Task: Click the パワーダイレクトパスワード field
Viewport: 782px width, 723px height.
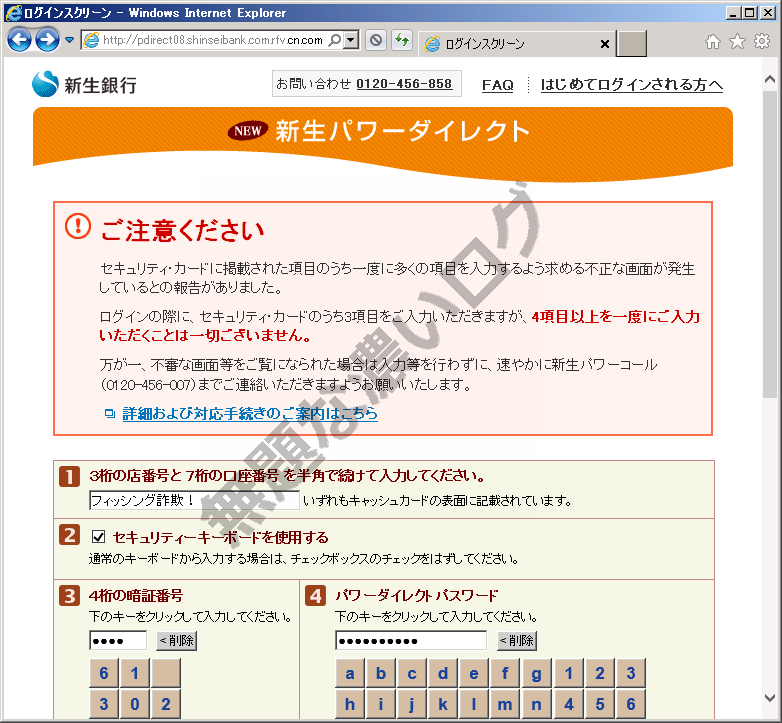Action: 411,640
